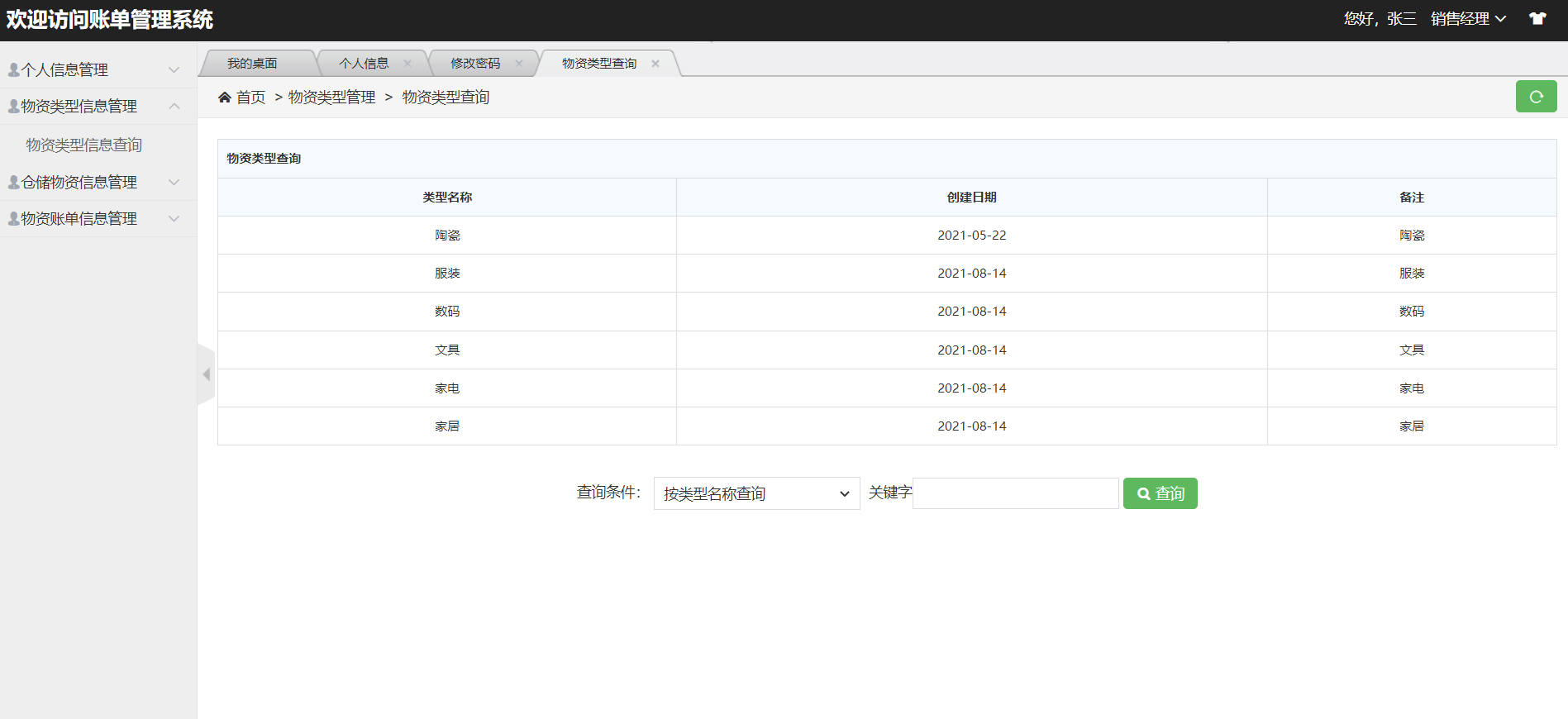Click 物资类型查询 panel title

pyautogui.click(x=264, y=159)
